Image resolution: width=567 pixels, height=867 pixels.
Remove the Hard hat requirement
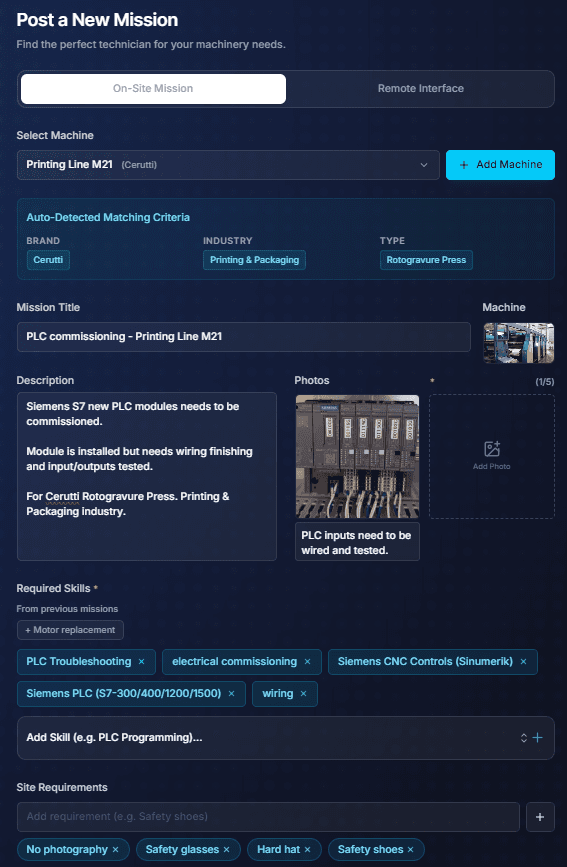(308, 849)
